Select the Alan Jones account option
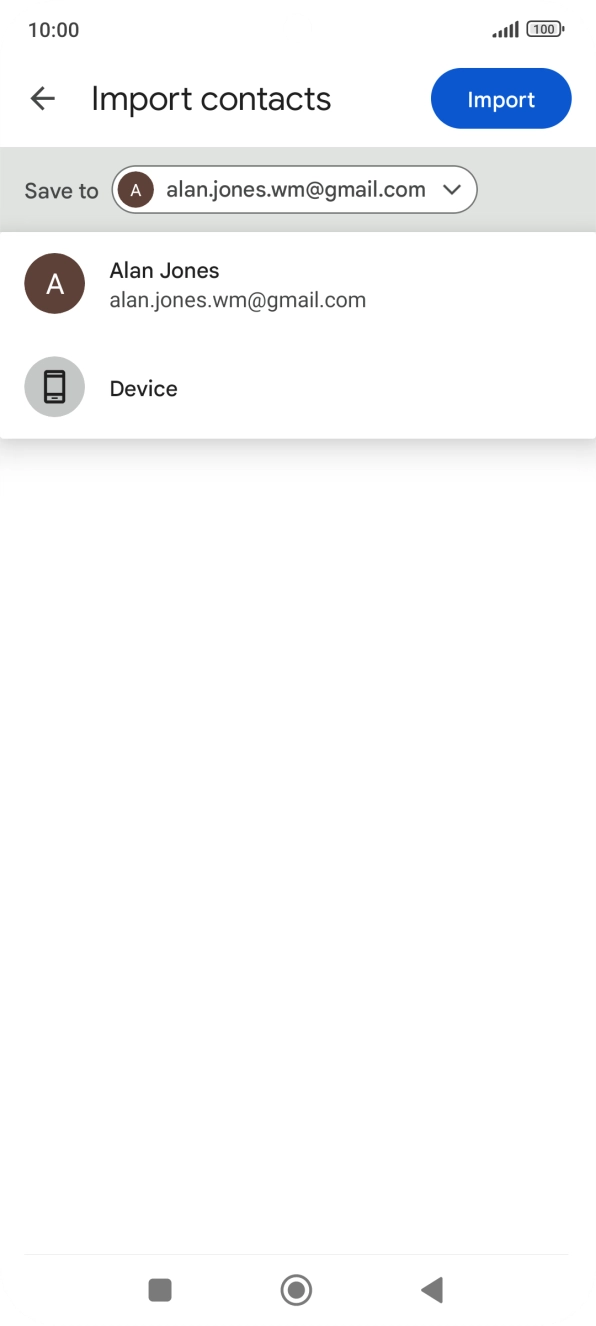The image size is (596, 1326). pyautogui.click(x=298, y=284)
